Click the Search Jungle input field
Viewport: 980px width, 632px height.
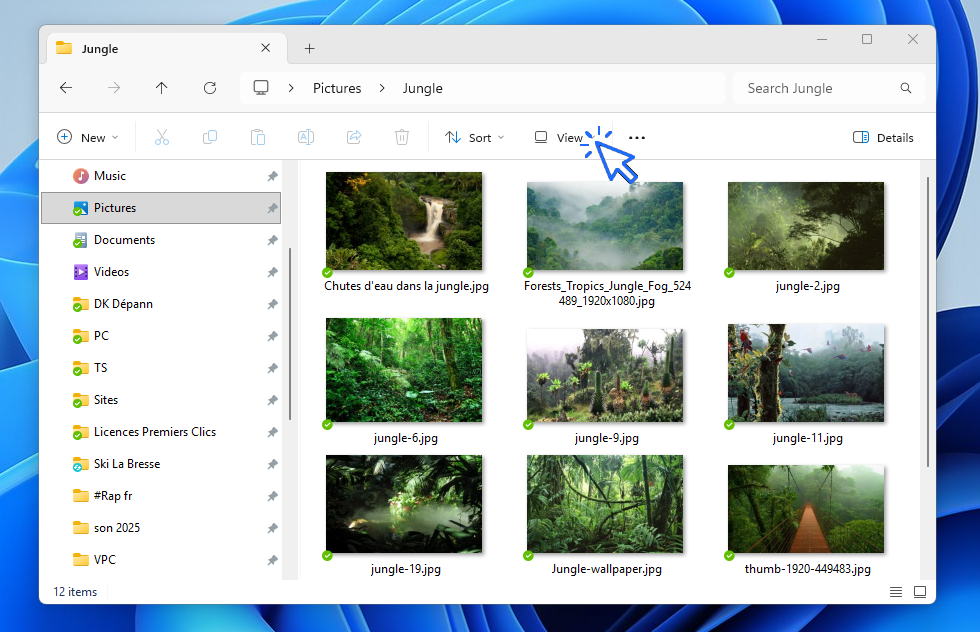pos(818,88)
